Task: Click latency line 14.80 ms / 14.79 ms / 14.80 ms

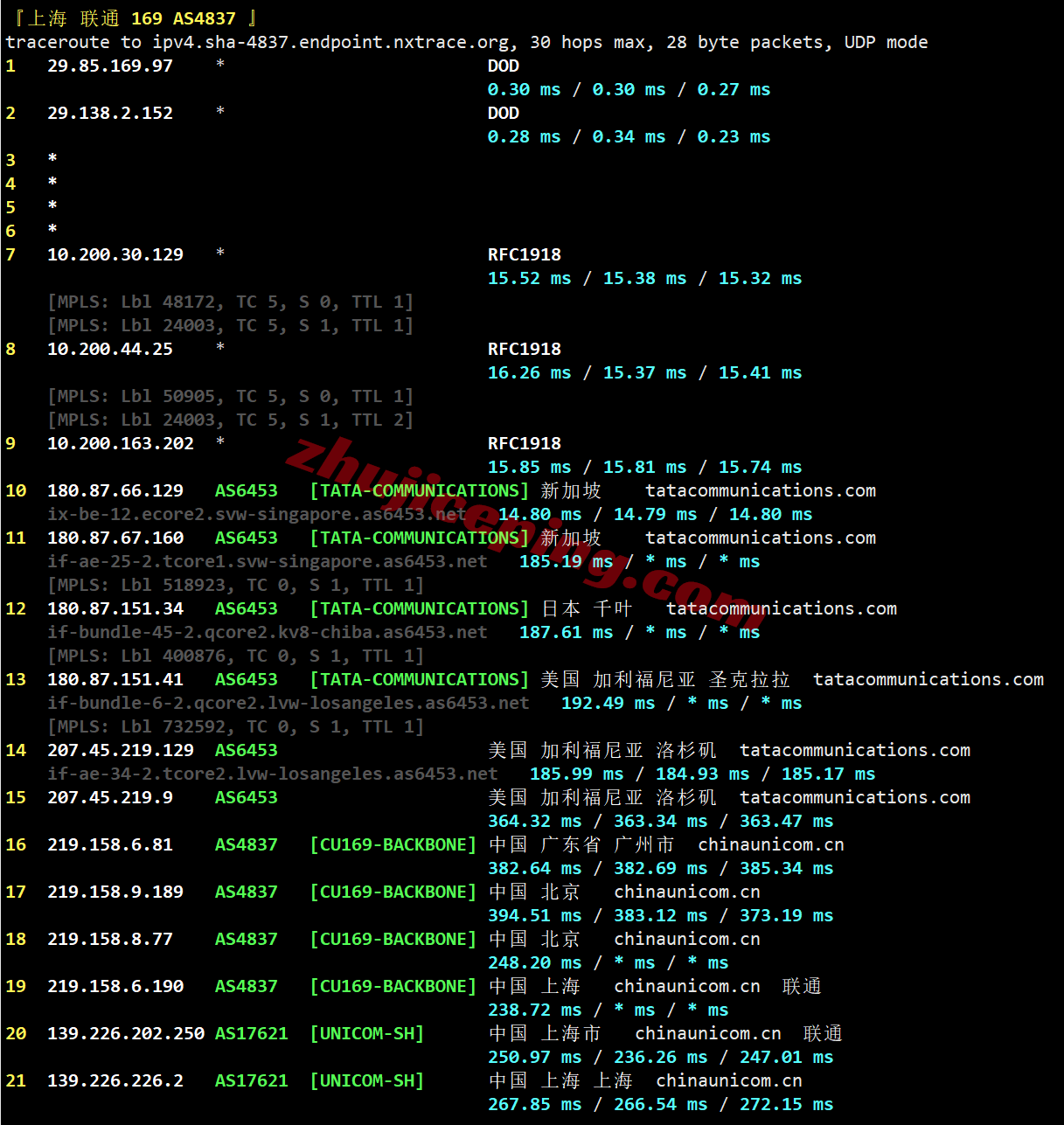Action: (655, 514)
